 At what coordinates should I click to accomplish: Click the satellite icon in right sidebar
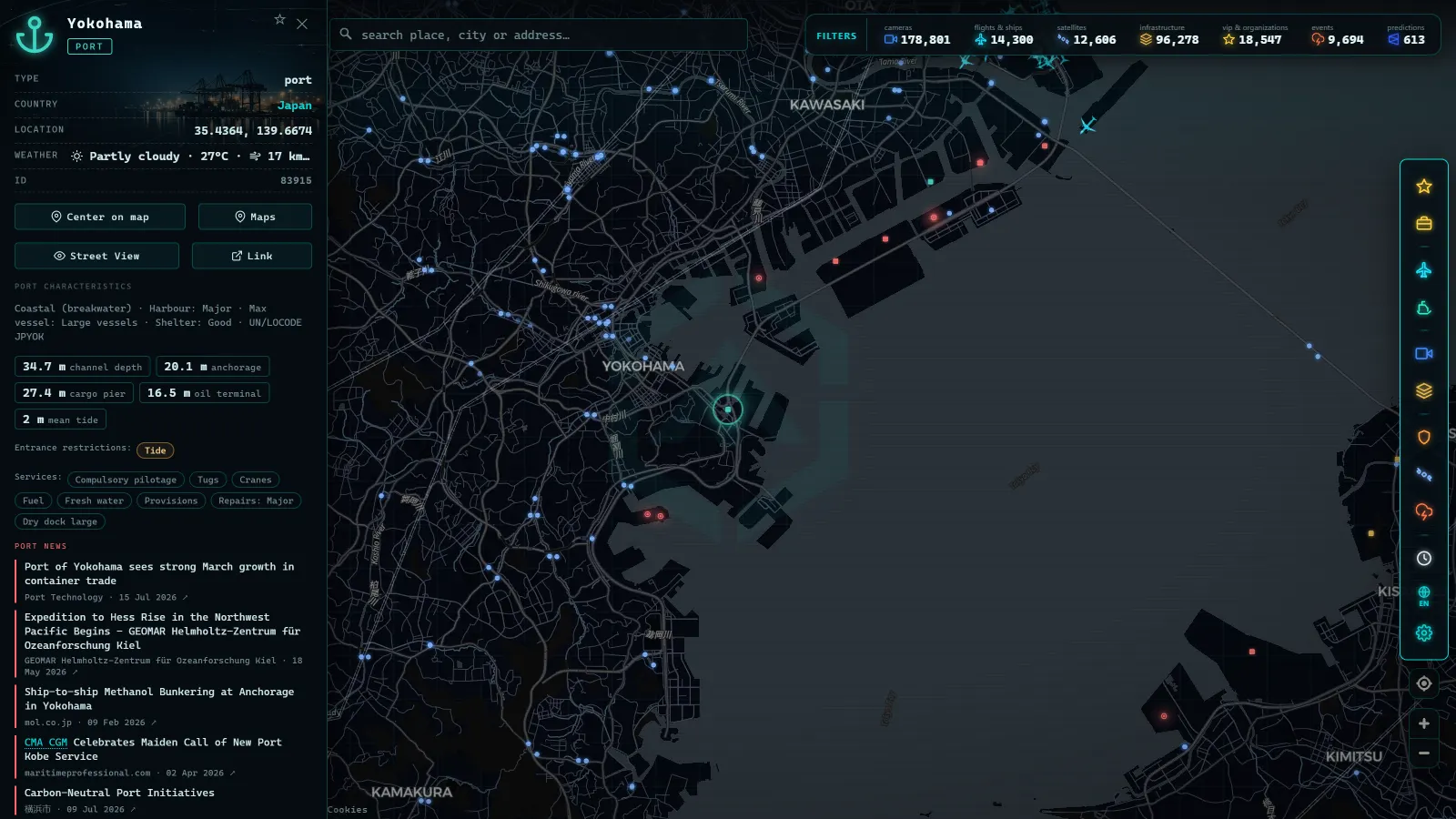1424,474
